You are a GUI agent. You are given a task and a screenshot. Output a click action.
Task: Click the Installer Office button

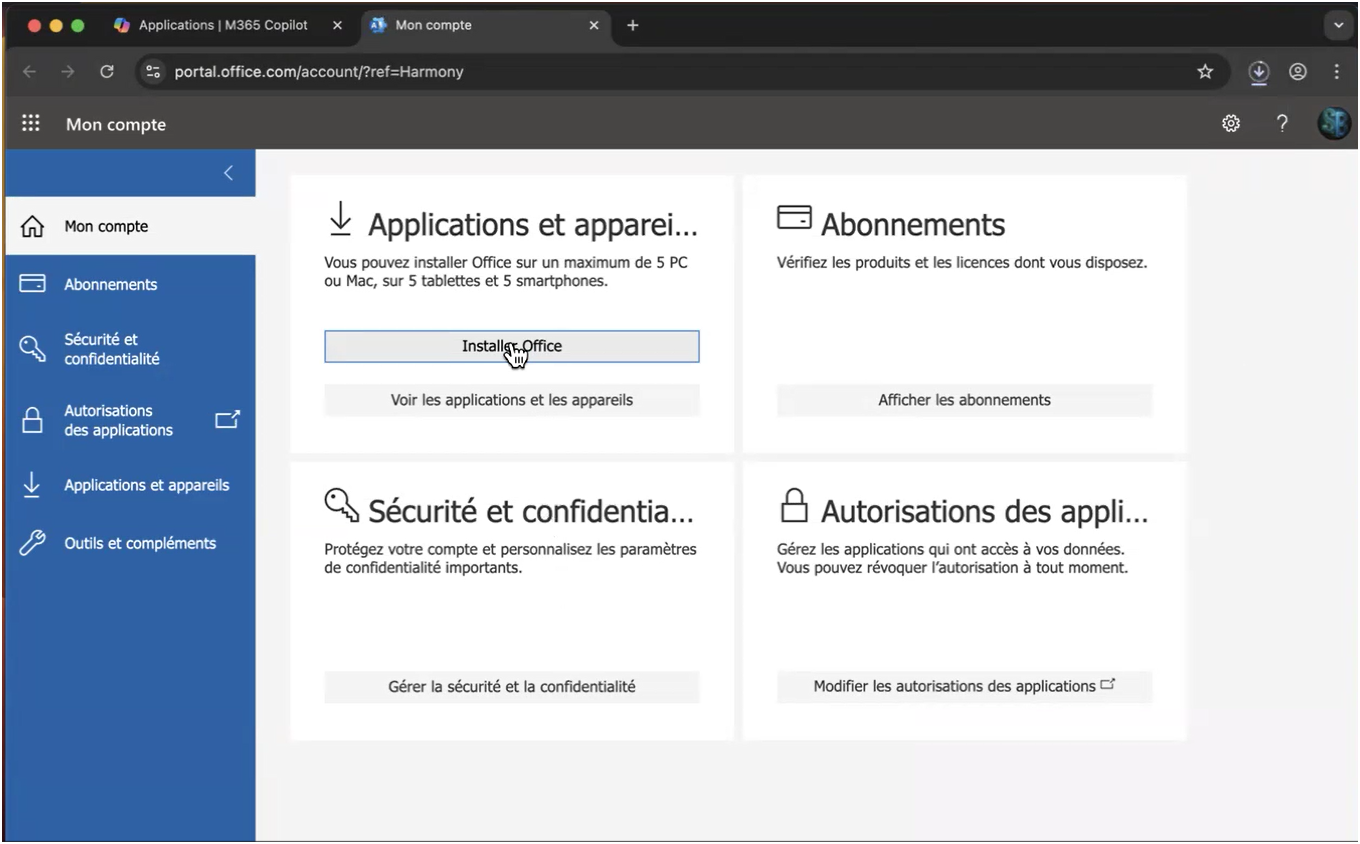tap(511, 346)
